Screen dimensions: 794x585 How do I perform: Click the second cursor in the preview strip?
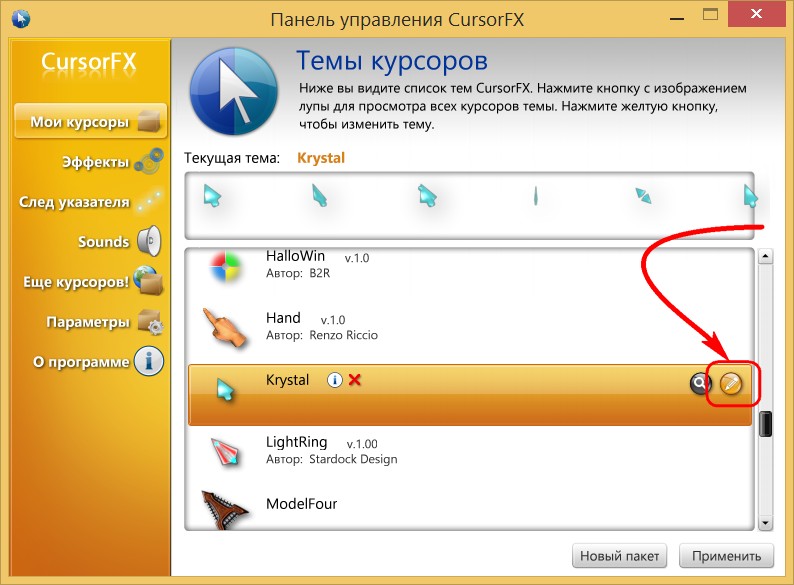click(320, 196)
